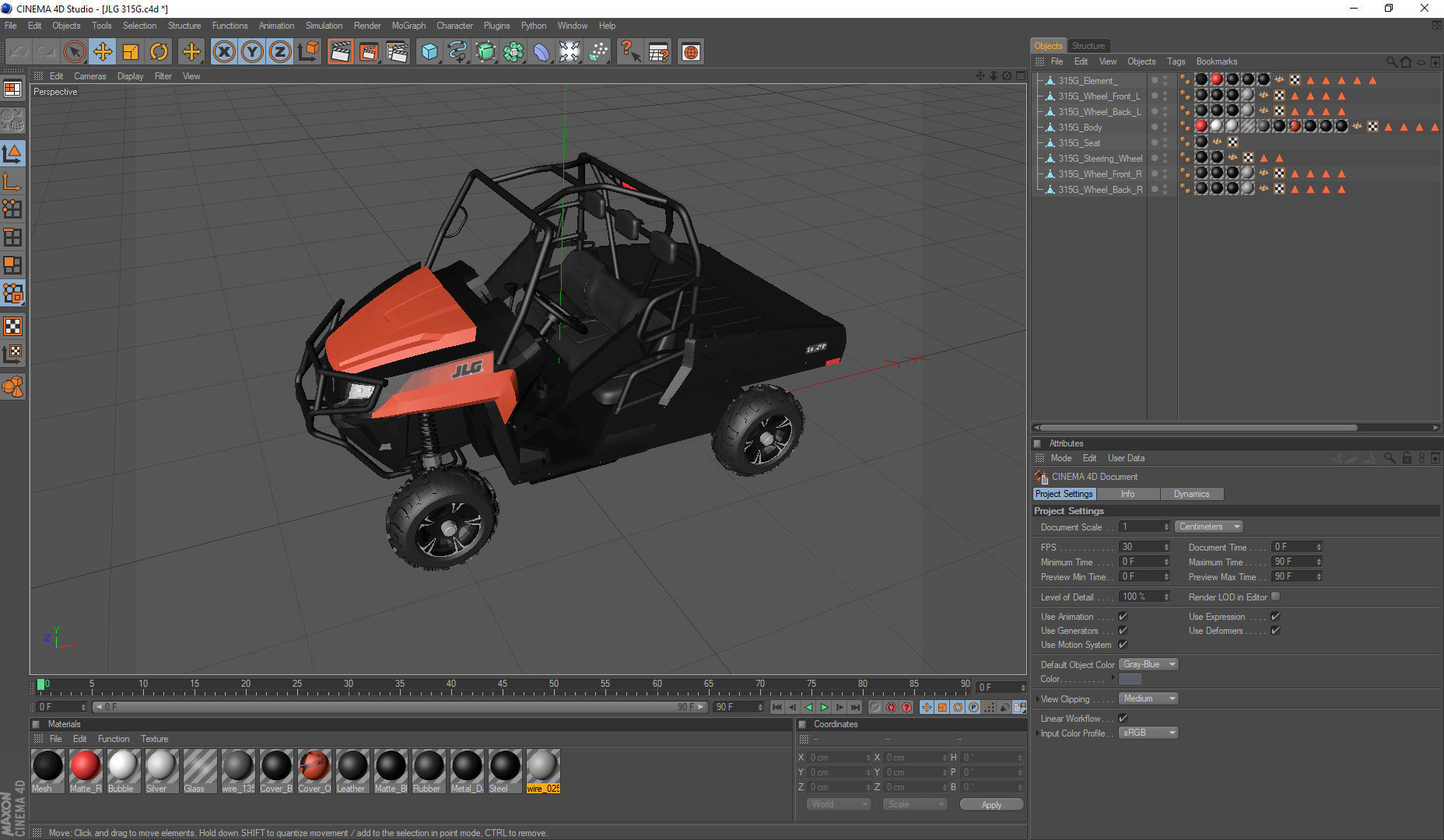Enable Render LOD in Editor checkbox

[1275, 597]
